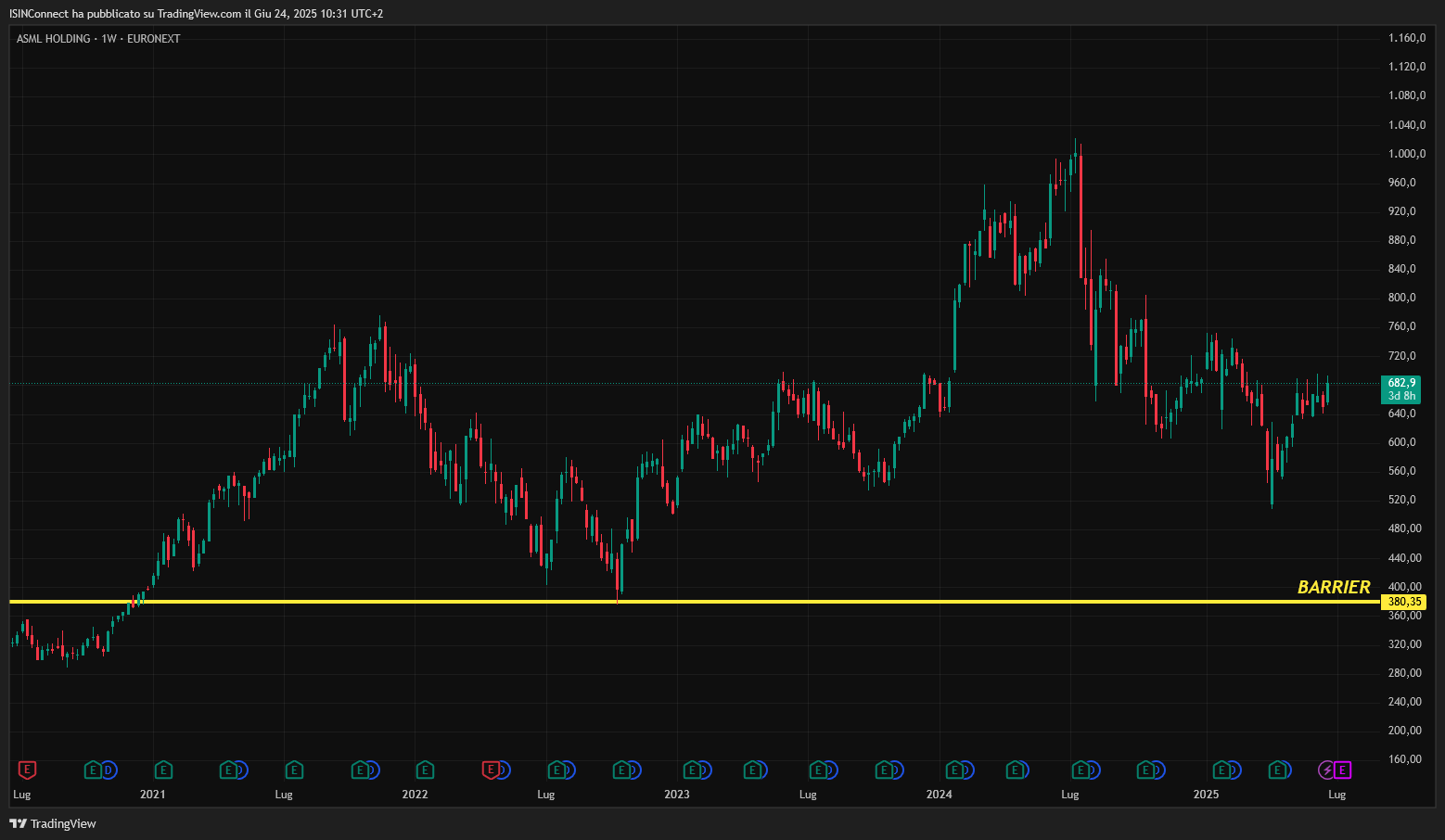
Task: Click the 520,0 price scale label
Action: point(1402,500)
